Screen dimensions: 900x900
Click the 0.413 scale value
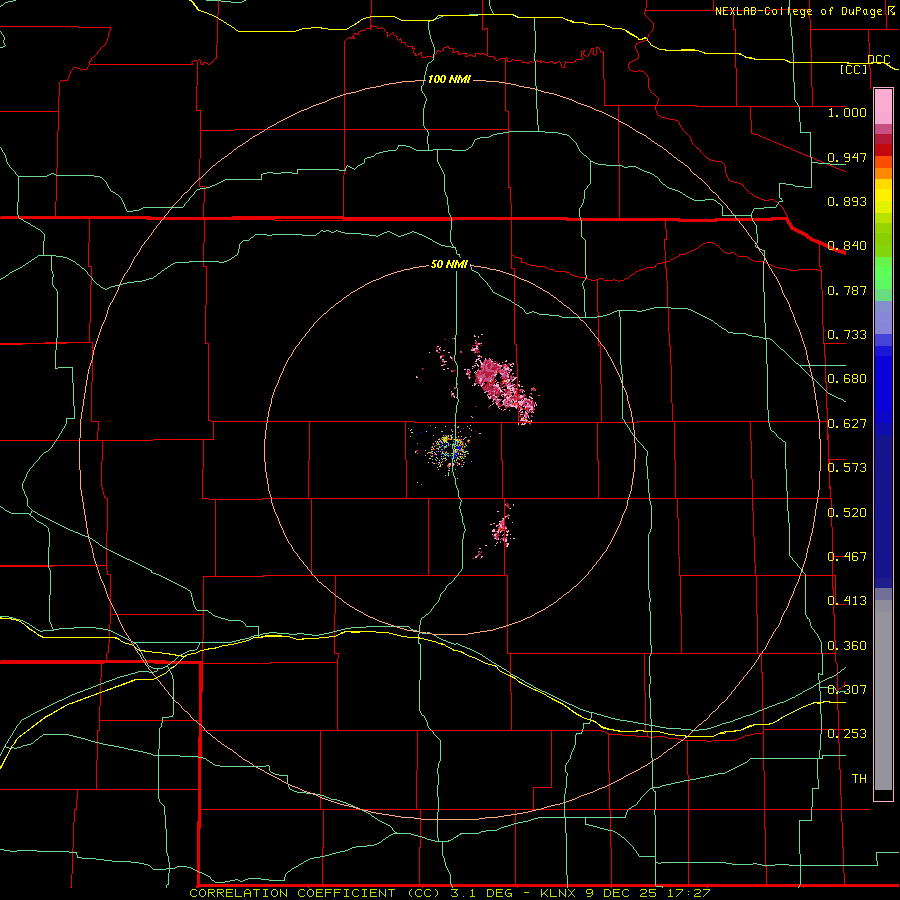coord(847,601)
